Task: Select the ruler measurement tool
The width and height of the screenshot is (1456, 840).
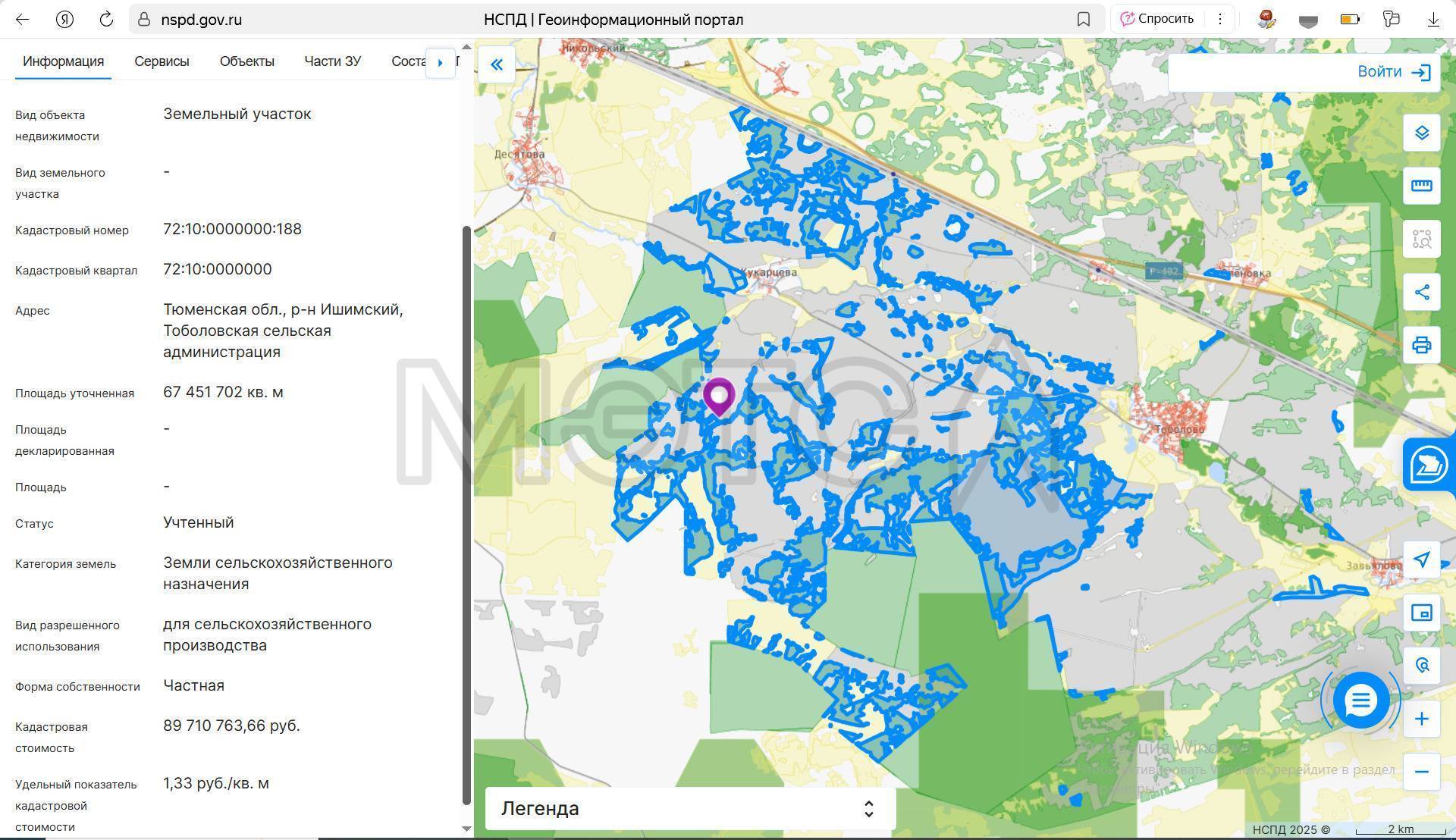Action: [x=1421, y=186]
